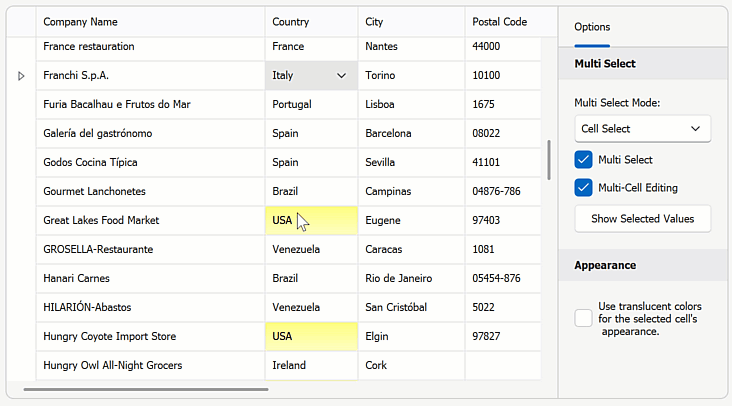Image resolution: width=732 pixels, height=406 pixels.
Task: Select the Elgin city cell
Action: (411, 336)
